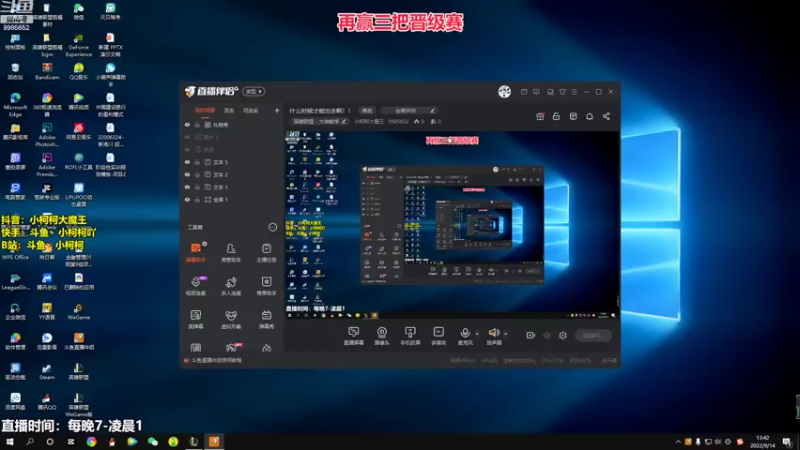Toggle lock on 文本 5 layer

197,162
